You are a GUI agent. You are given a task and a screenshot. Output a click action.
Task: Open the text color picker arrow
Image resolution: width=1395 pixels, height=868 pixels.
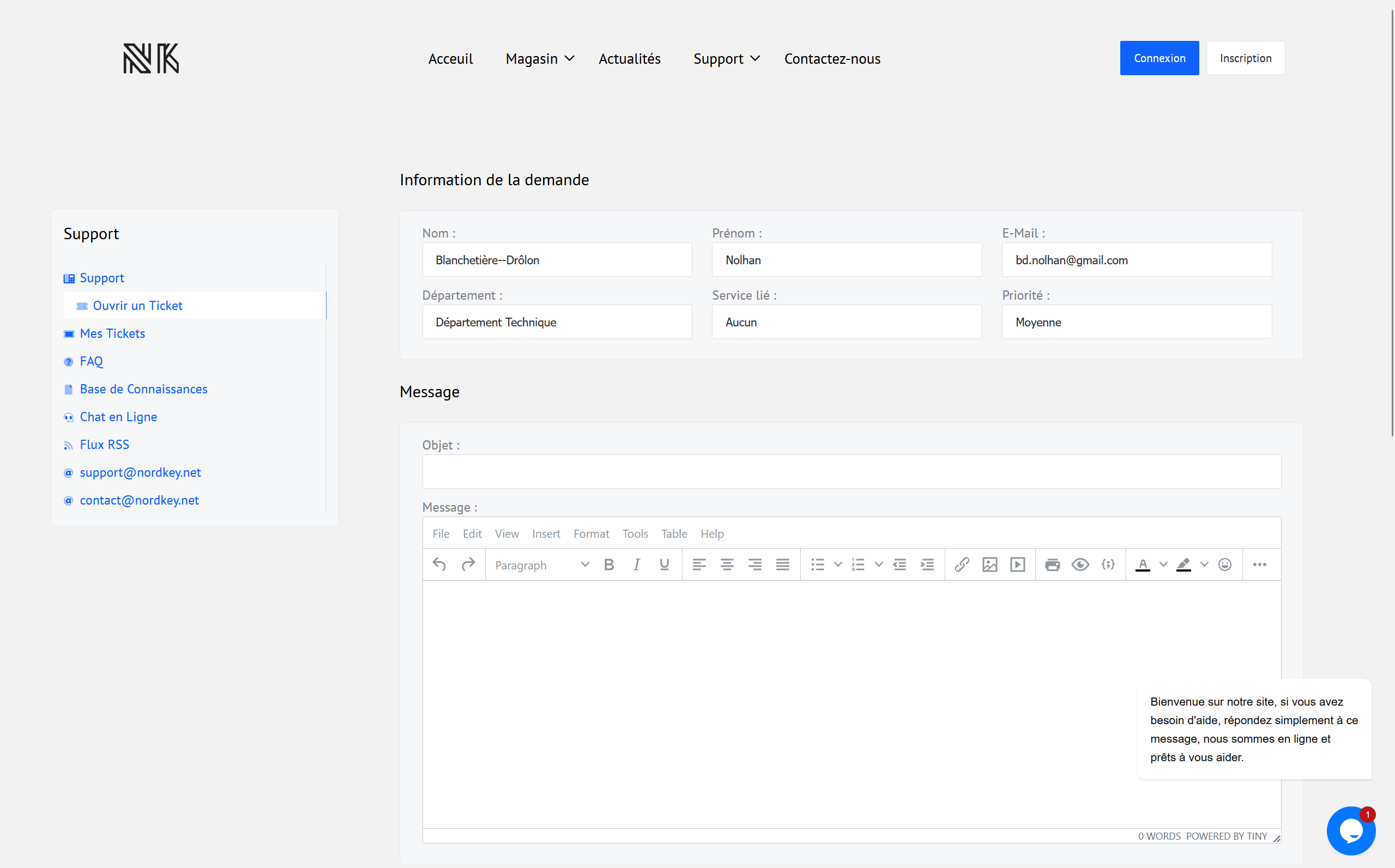click(x=1163, y=565)
